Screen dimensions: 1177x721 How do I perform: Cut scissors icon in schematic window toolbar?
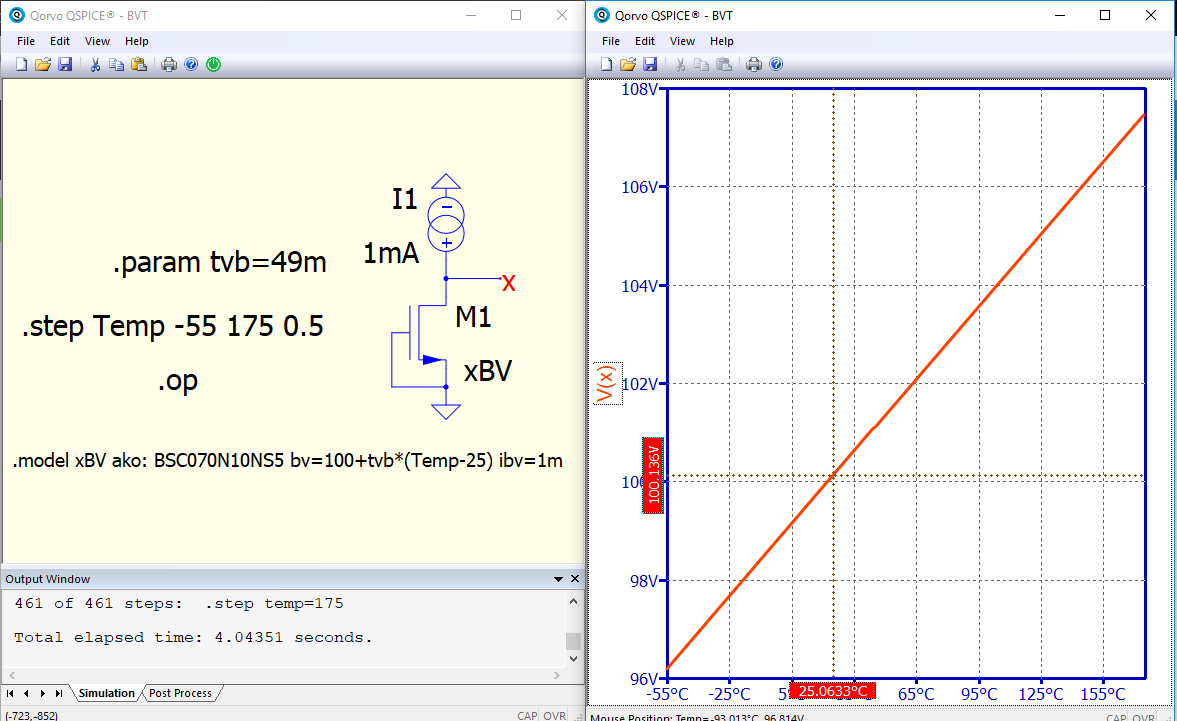click(95, 65)
